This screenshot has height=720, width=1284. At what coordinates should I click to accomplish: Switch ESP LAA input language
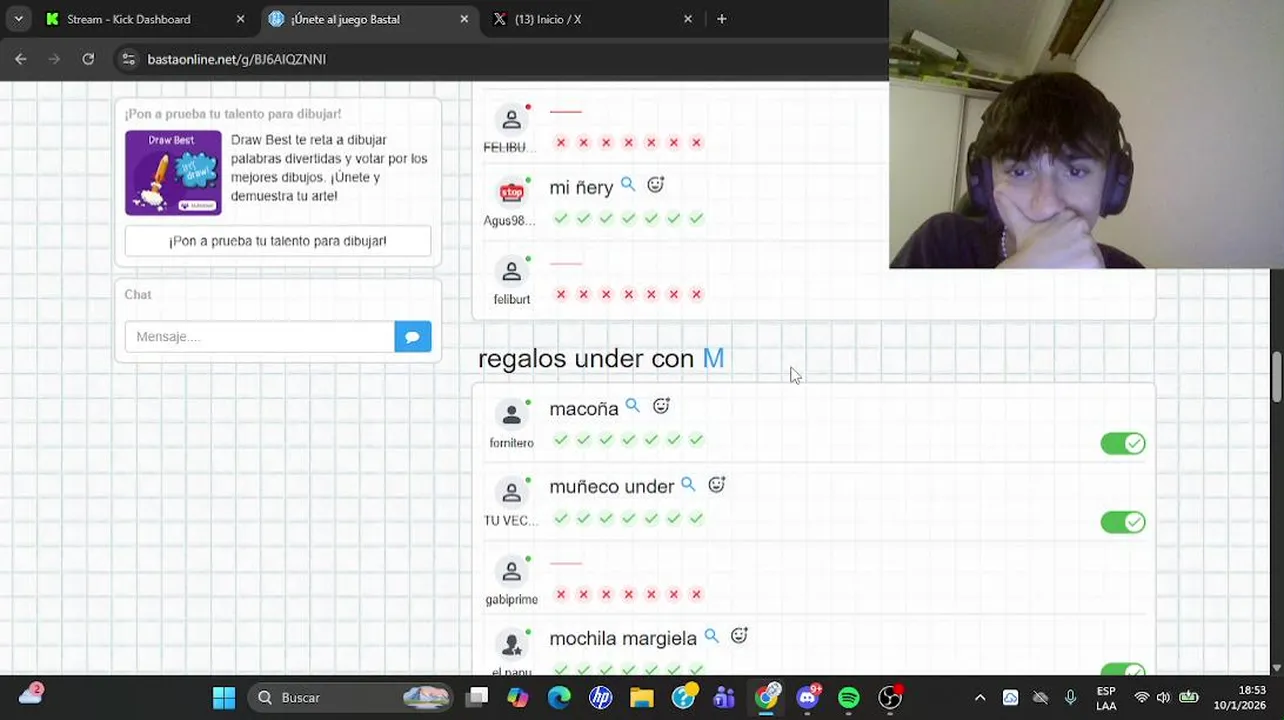click(1106, 698)
